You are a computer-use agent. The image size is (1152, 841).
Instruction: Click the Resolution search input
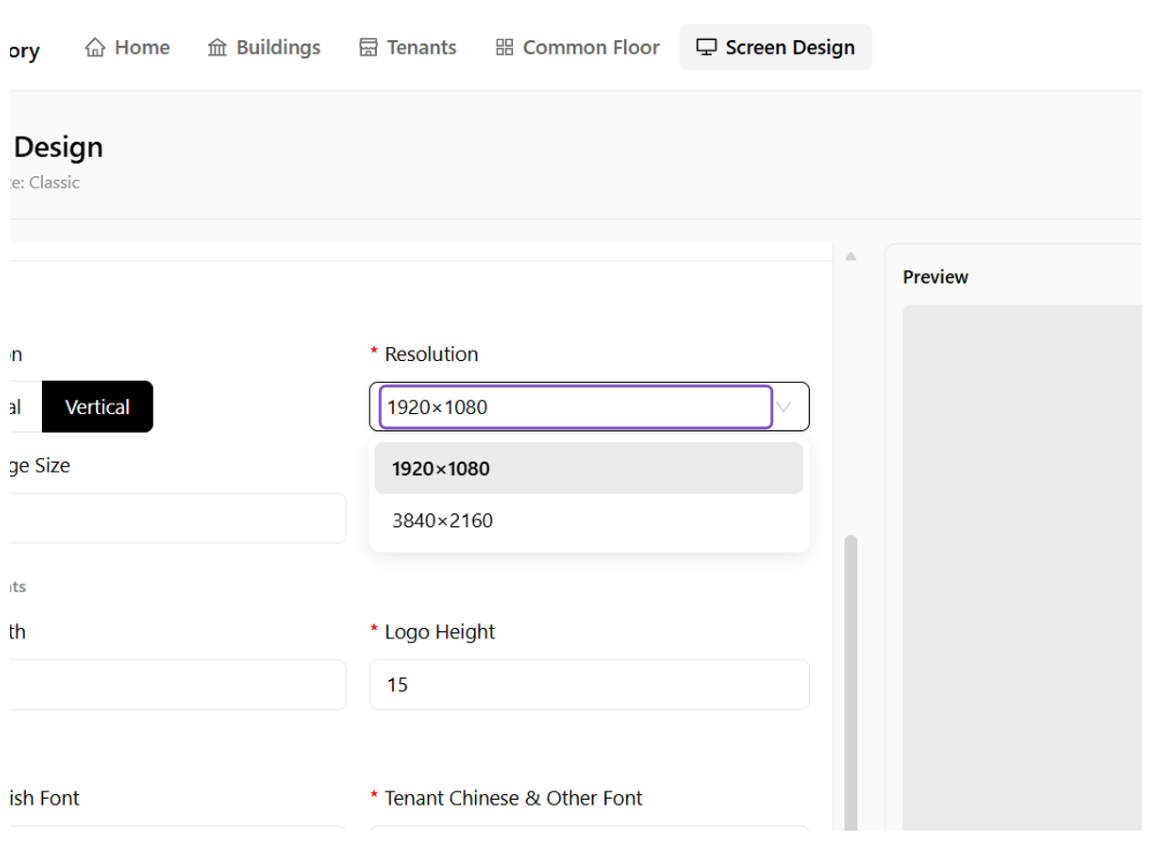coord(575,407)
